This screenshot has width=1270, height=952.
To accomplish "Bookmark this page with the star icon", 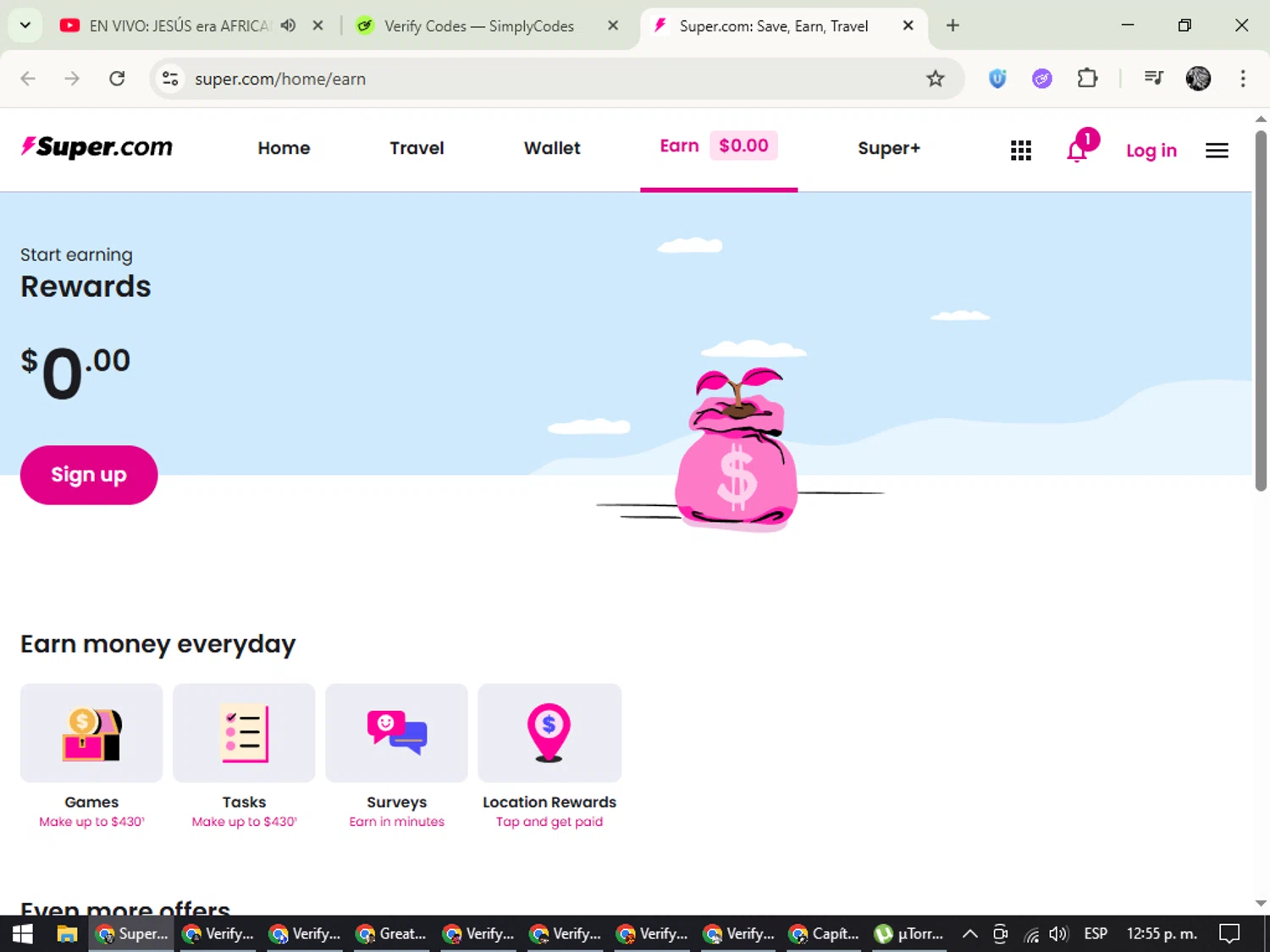I will tap(935, 79).
